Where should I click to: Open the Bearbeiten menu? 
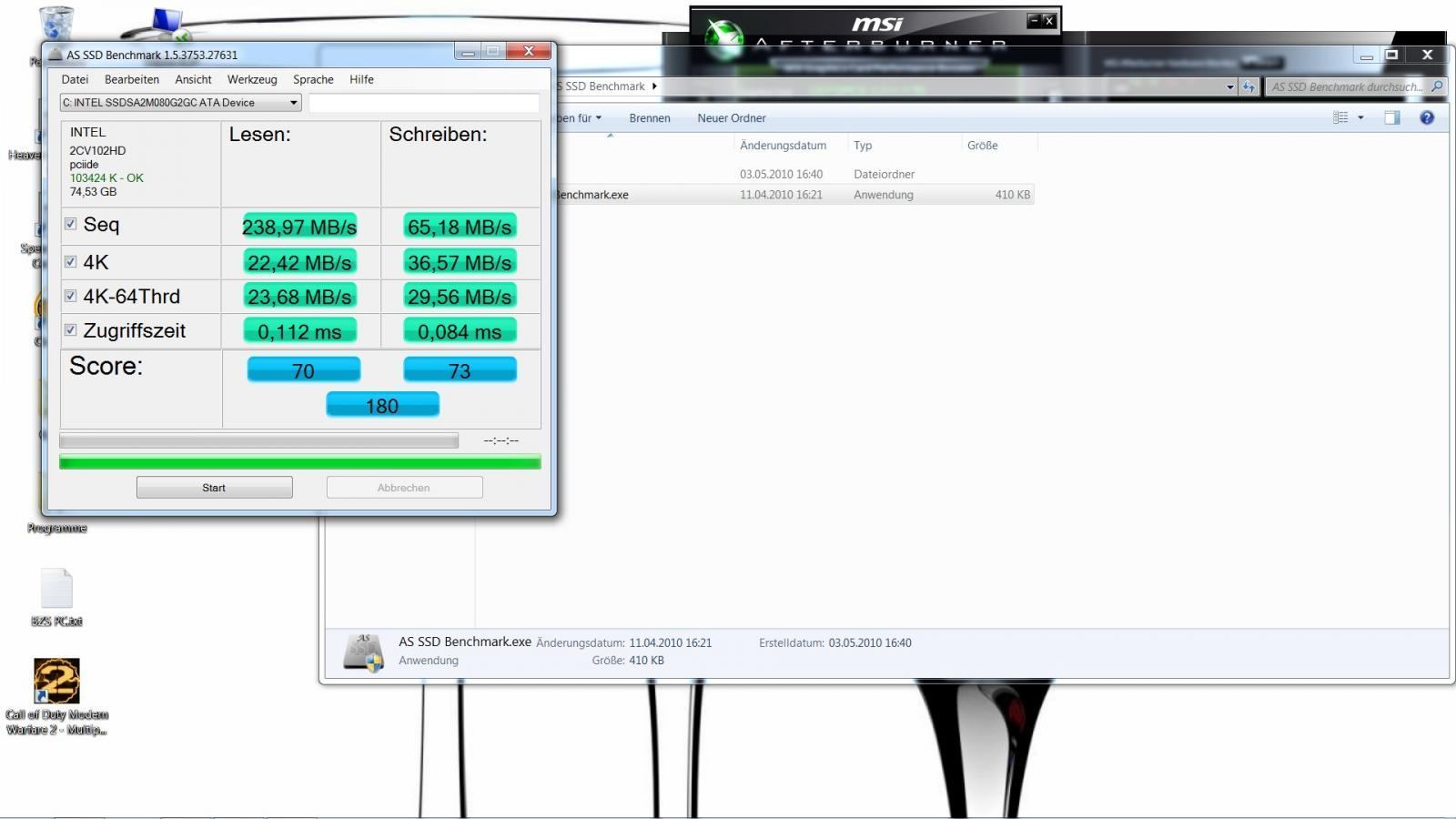(132, 79)
